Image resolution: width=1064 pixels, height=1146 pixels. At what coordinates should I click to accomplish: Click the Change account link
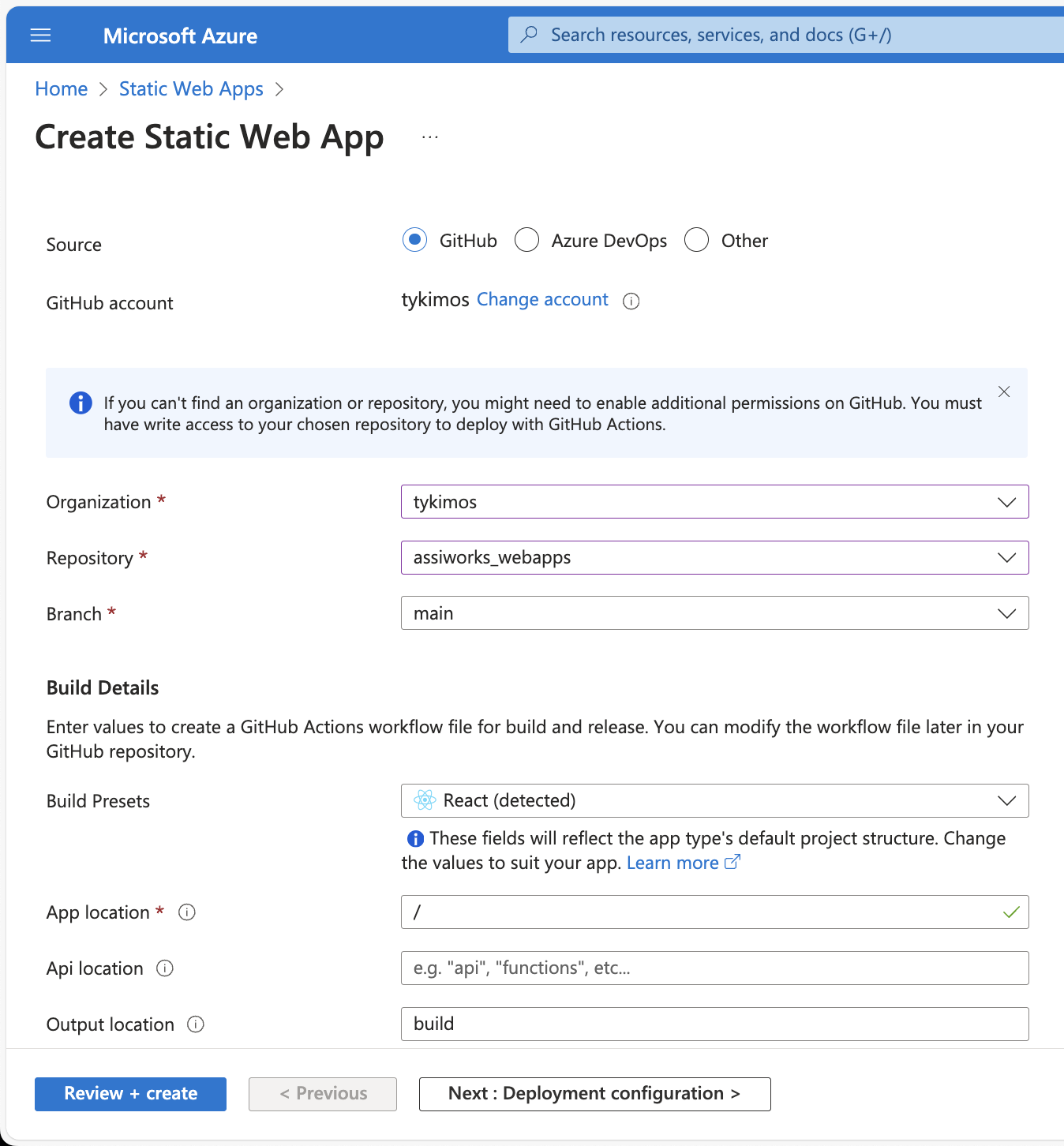coord(542,300)
